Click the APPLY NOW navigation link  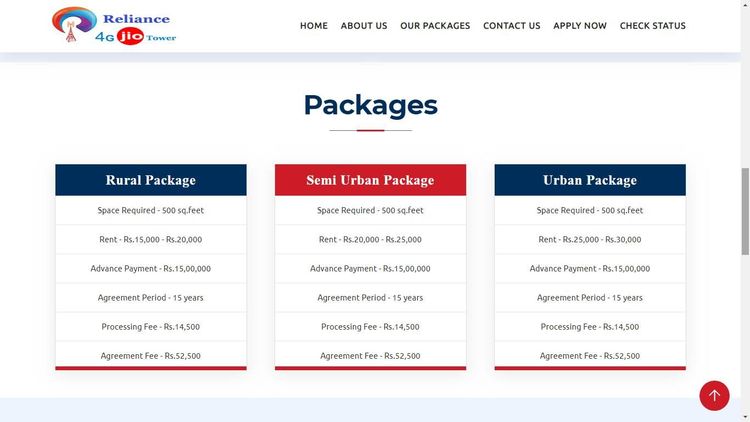[x=579, y=26]
